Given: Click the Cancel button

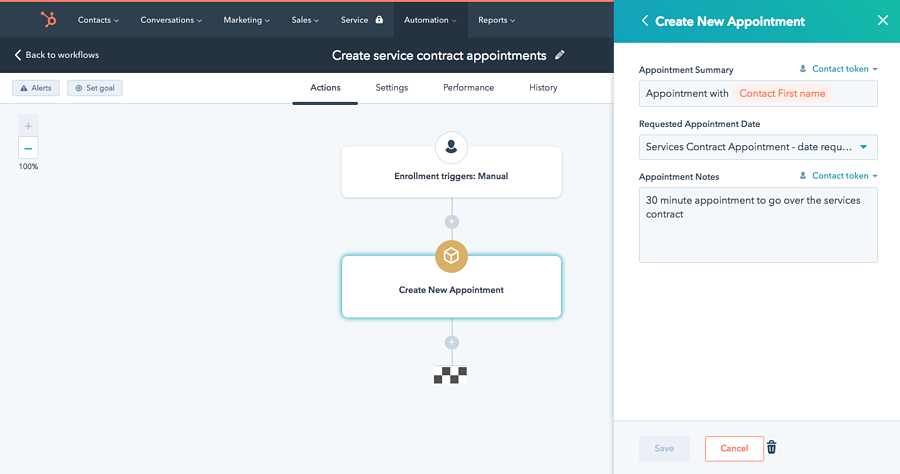Looking at the screenshot, I should [734, 448].
